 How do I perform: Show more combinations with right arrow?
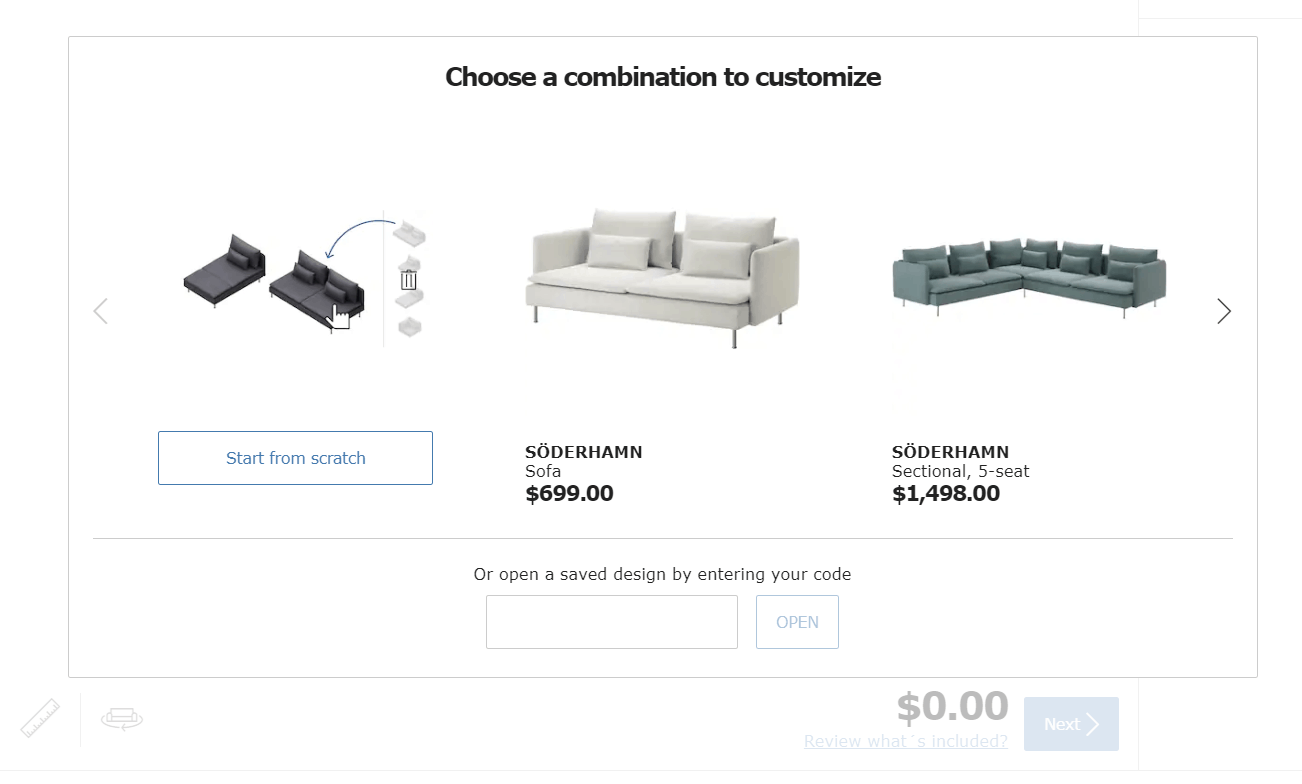coord(1223,311)
